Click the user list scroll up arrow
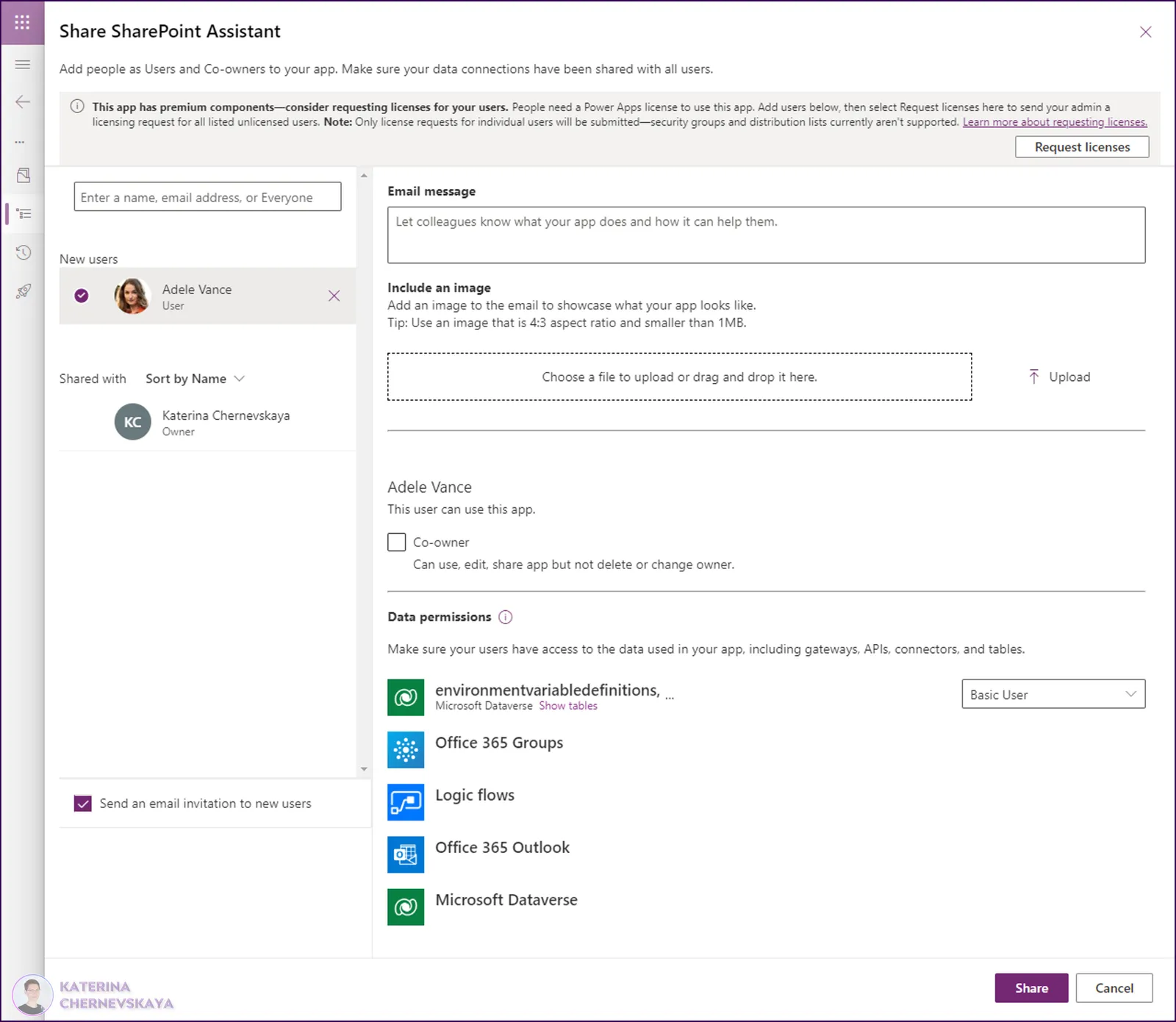Screen dimensions: 1176x1022 coord(364,176)
